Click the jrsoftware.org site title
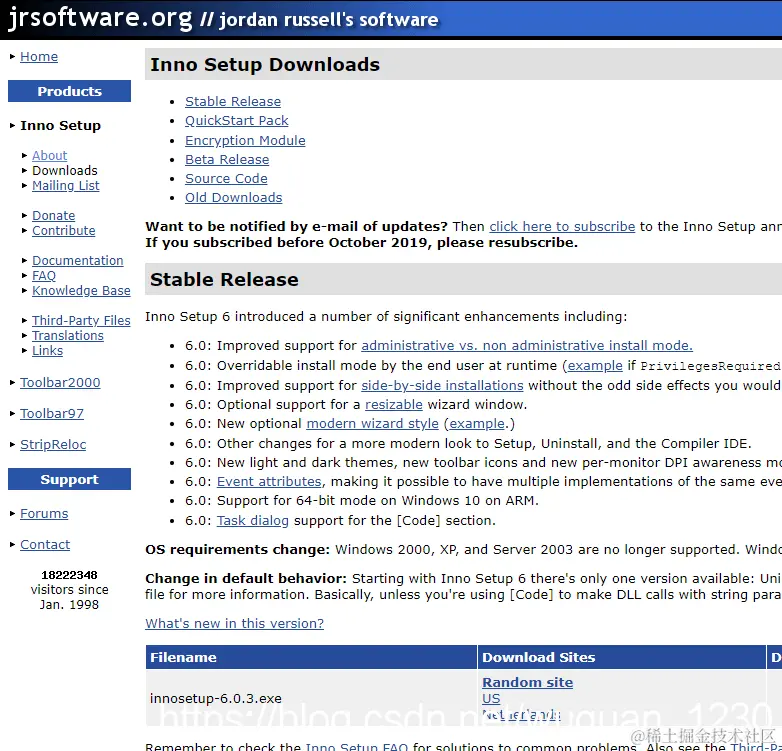782x751 pixels. pyautogui.click(x=100, y=18)
